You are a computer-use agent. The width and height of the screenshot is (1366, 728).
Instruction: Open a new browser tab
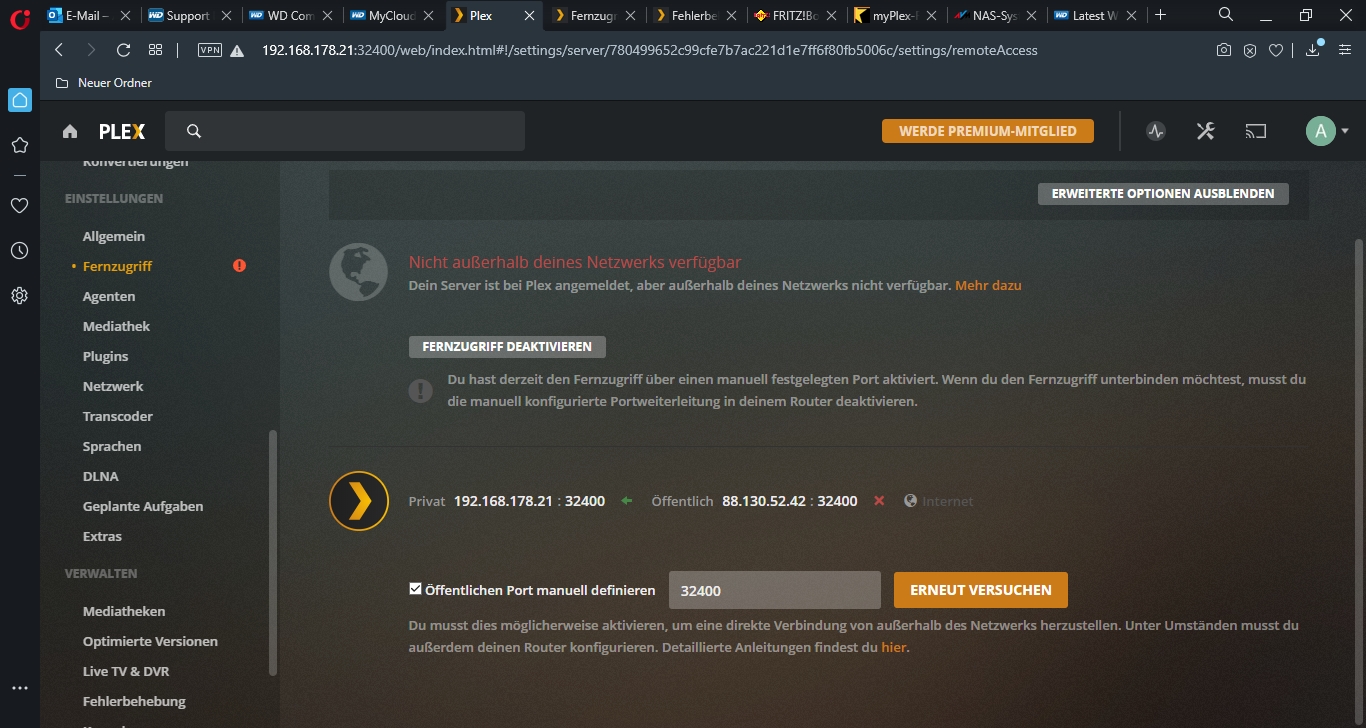click(x=1160, y=15)
